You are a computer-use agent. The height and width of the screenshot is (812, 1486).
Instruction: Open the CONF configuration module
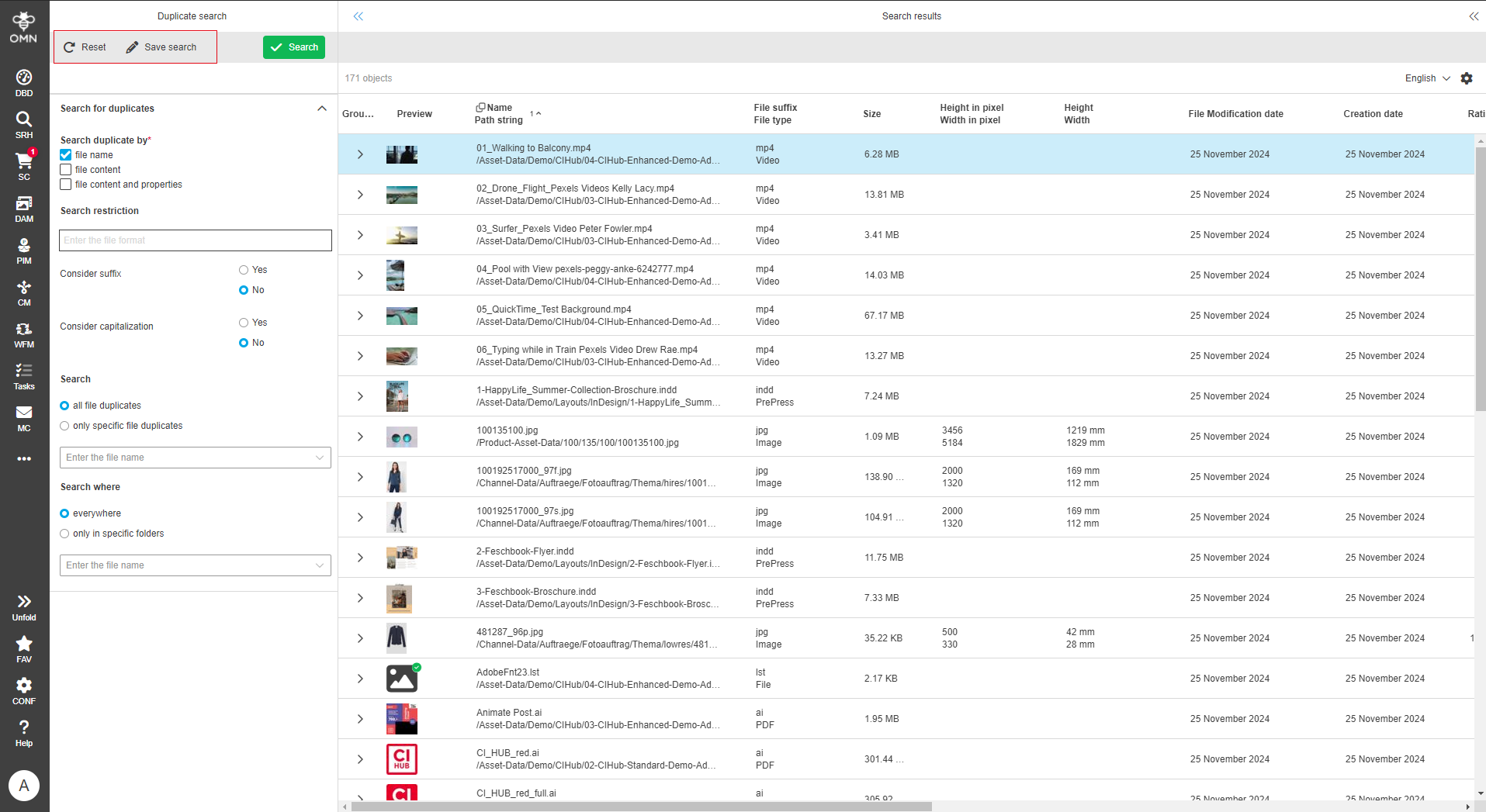23,687
